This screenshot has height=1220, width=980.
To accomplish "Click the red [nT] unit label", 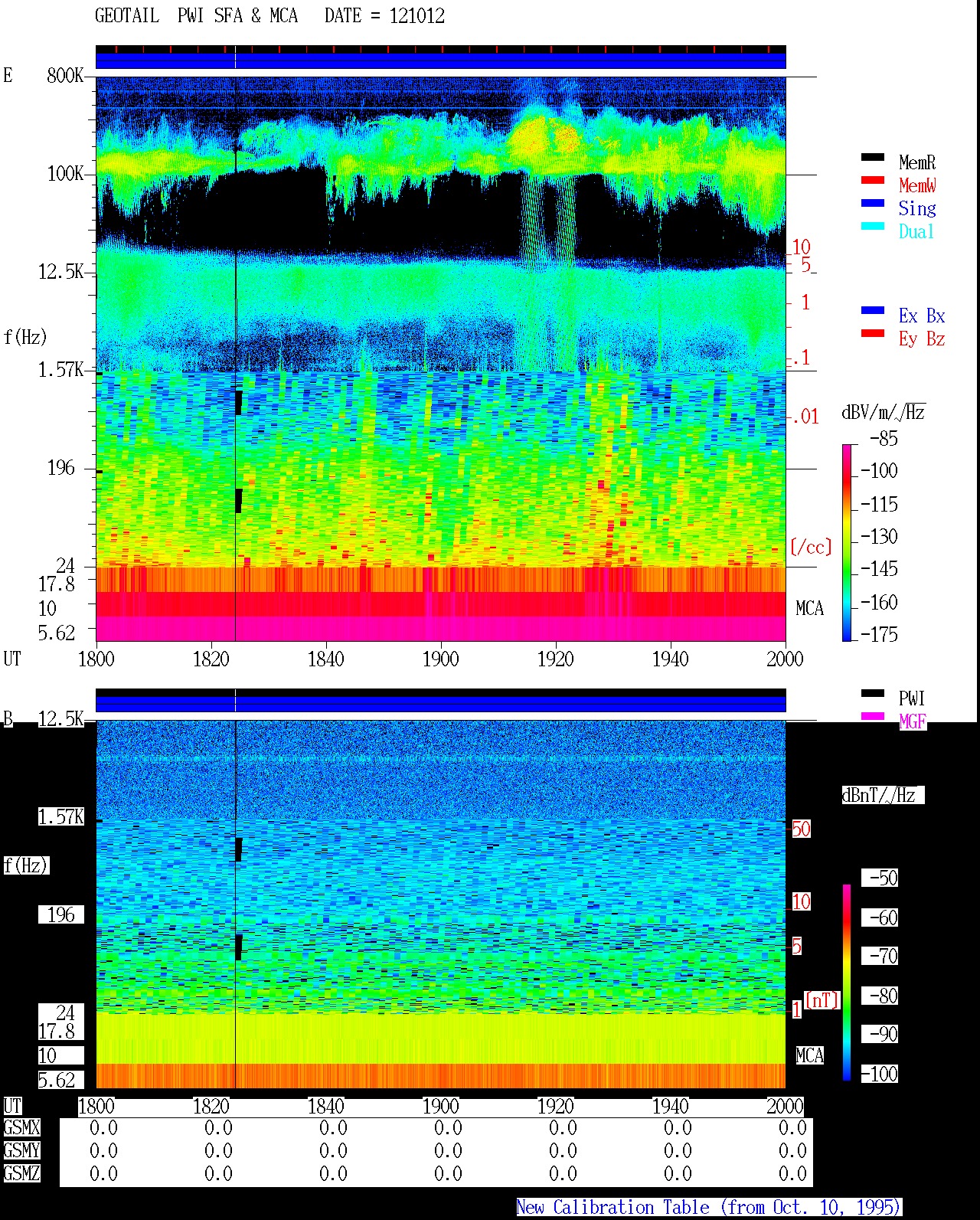I will coord(822,1000).
